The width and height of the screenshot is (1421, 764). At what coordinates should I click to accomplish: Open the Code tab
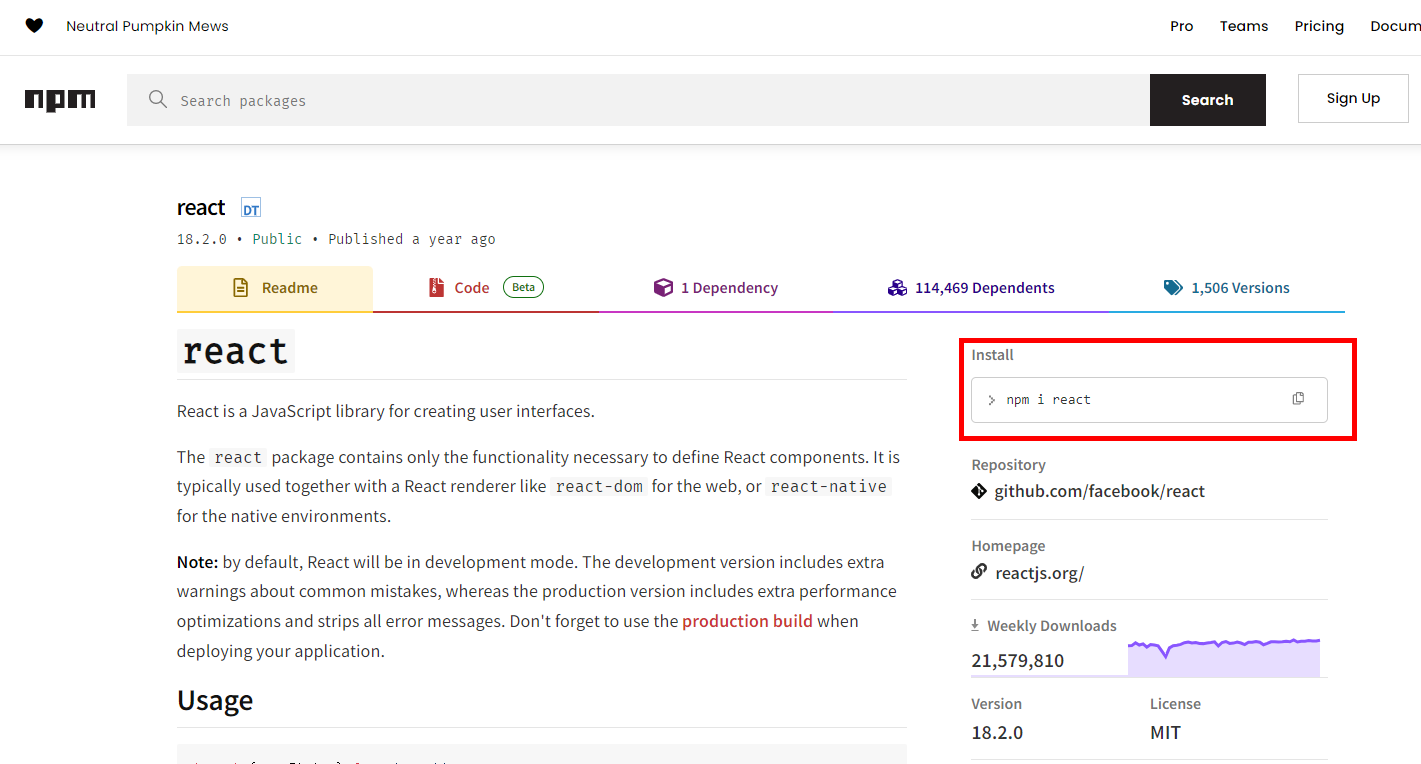pos(486,288)
